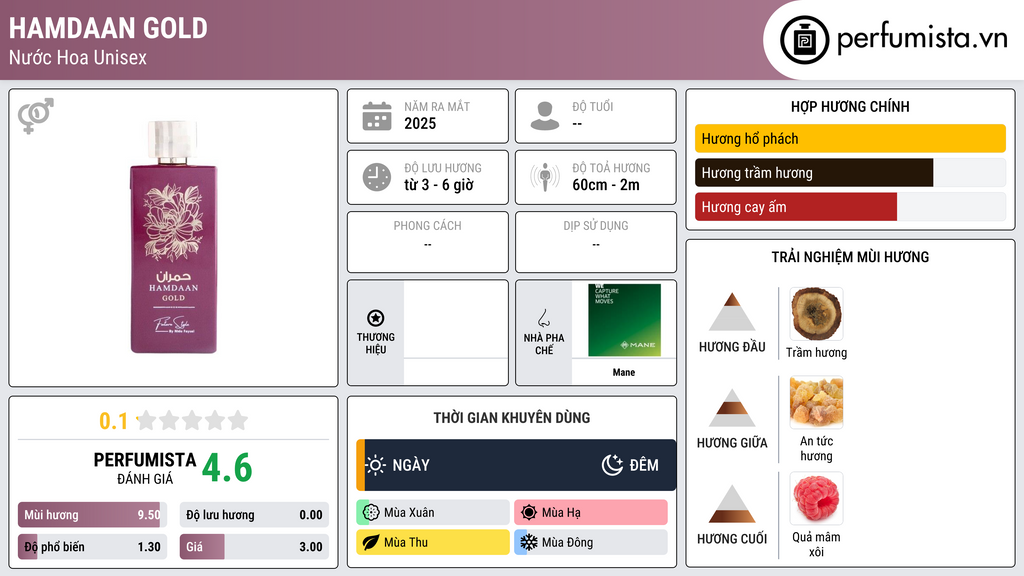Open the Mane perfumer house image
This screenshot has height=576, width=1024.
coord(624,320)
